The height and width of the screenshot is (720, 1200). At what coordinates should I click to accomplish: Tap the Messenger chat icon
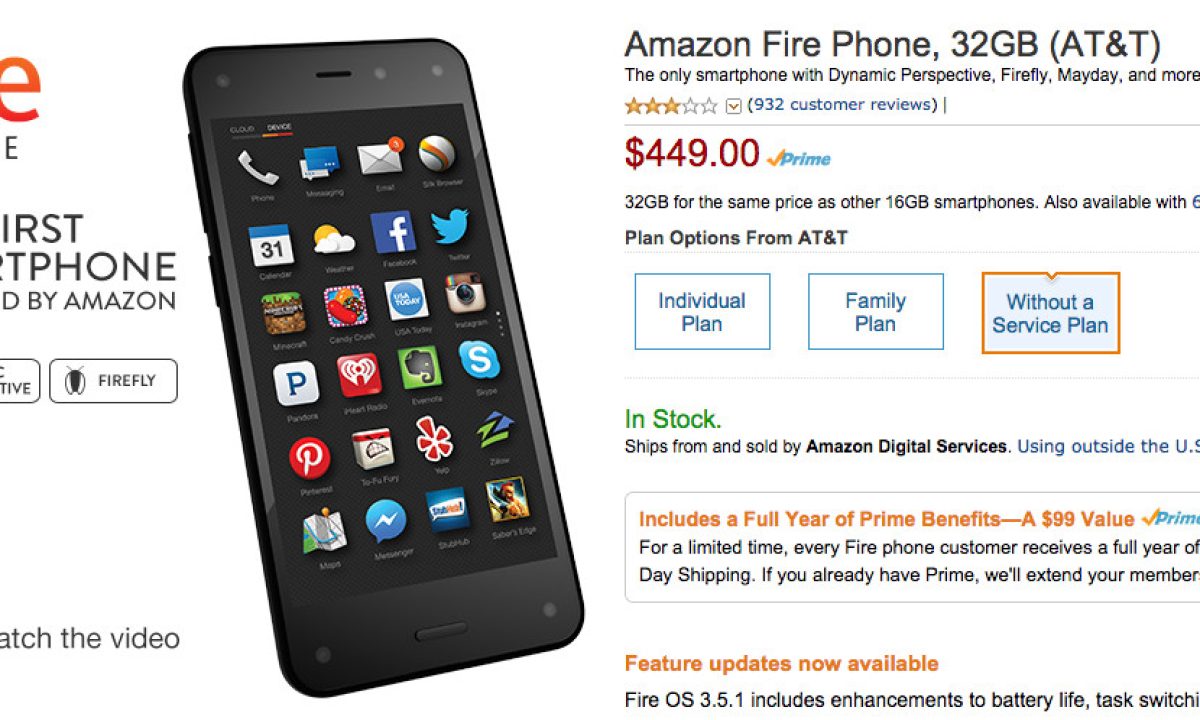[385, 520]
